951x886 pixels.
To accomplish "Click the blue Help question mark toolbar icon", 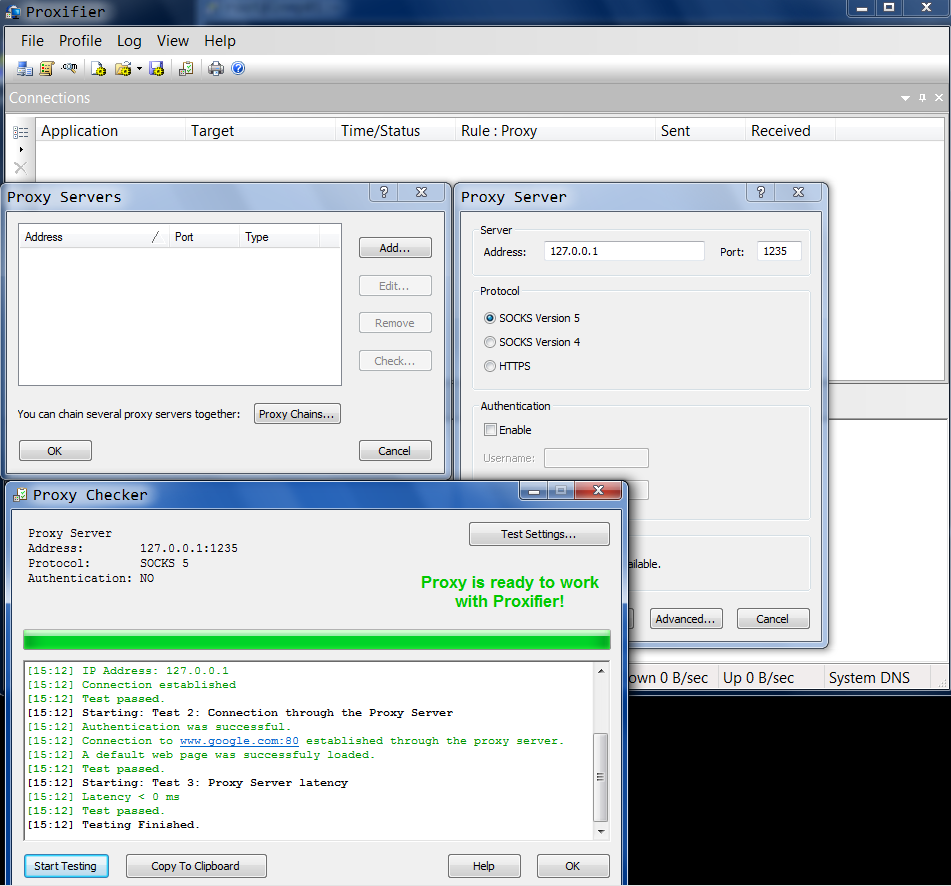I will point(238,69).
